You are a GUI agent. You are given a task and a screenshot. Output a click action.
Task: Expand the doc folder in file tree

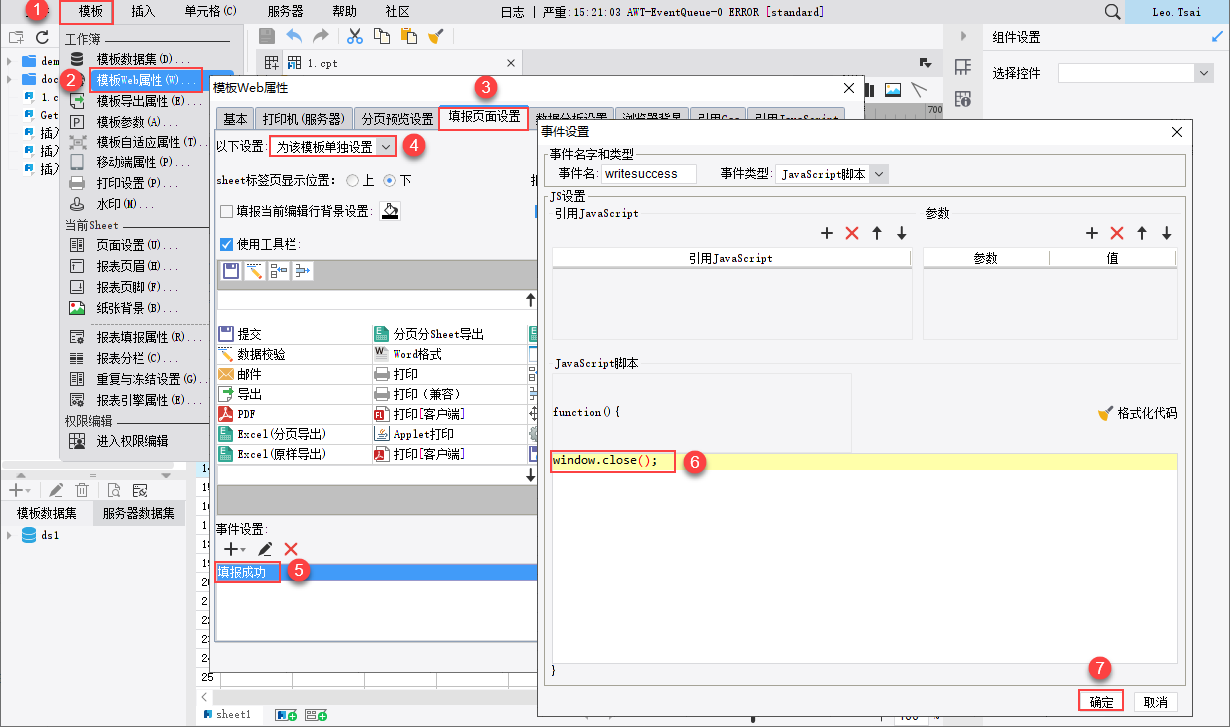coord(9,79)
